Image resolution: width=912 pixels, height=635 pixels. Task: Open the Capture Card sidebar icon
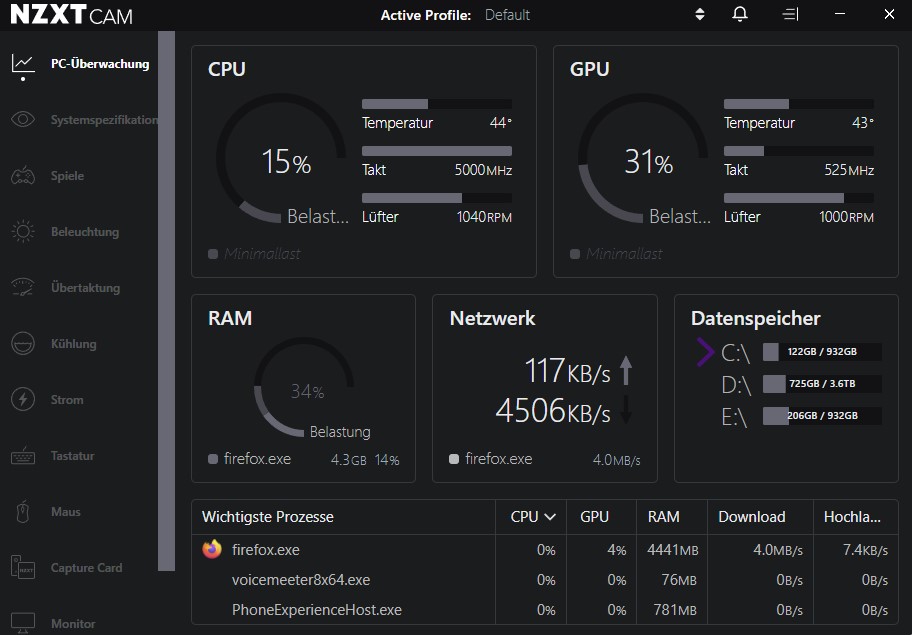point(22,567)
